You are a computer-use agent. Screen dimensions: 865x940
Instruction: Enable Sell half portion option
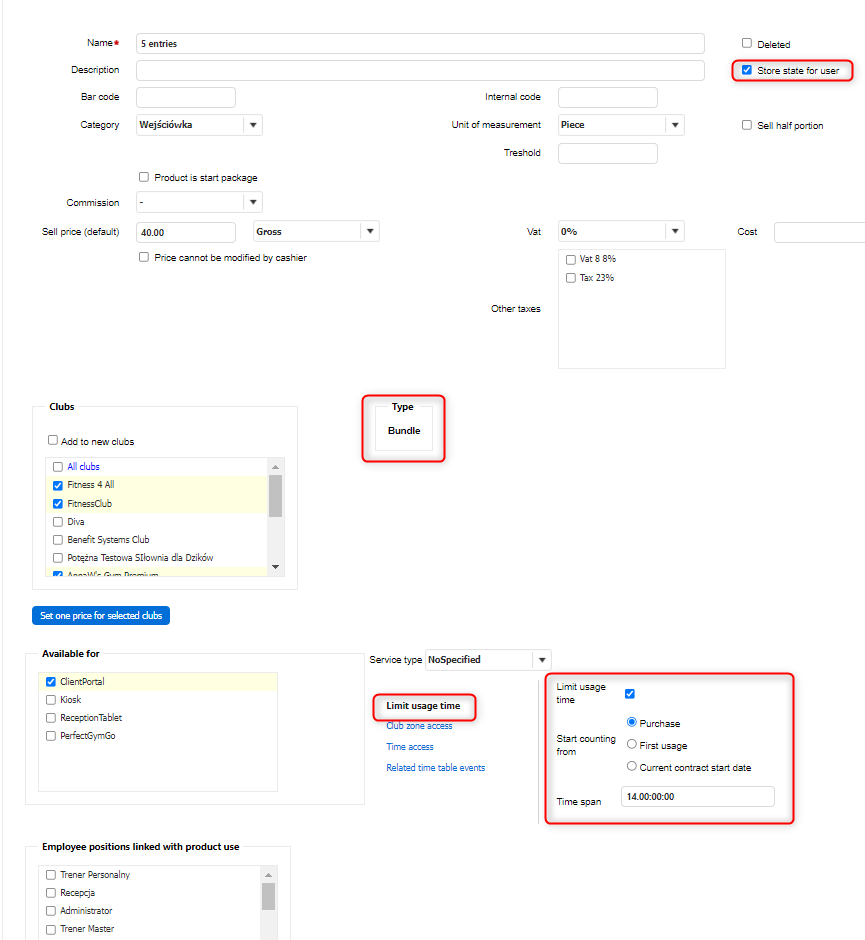pyautogui.click(x=747, y=125)
